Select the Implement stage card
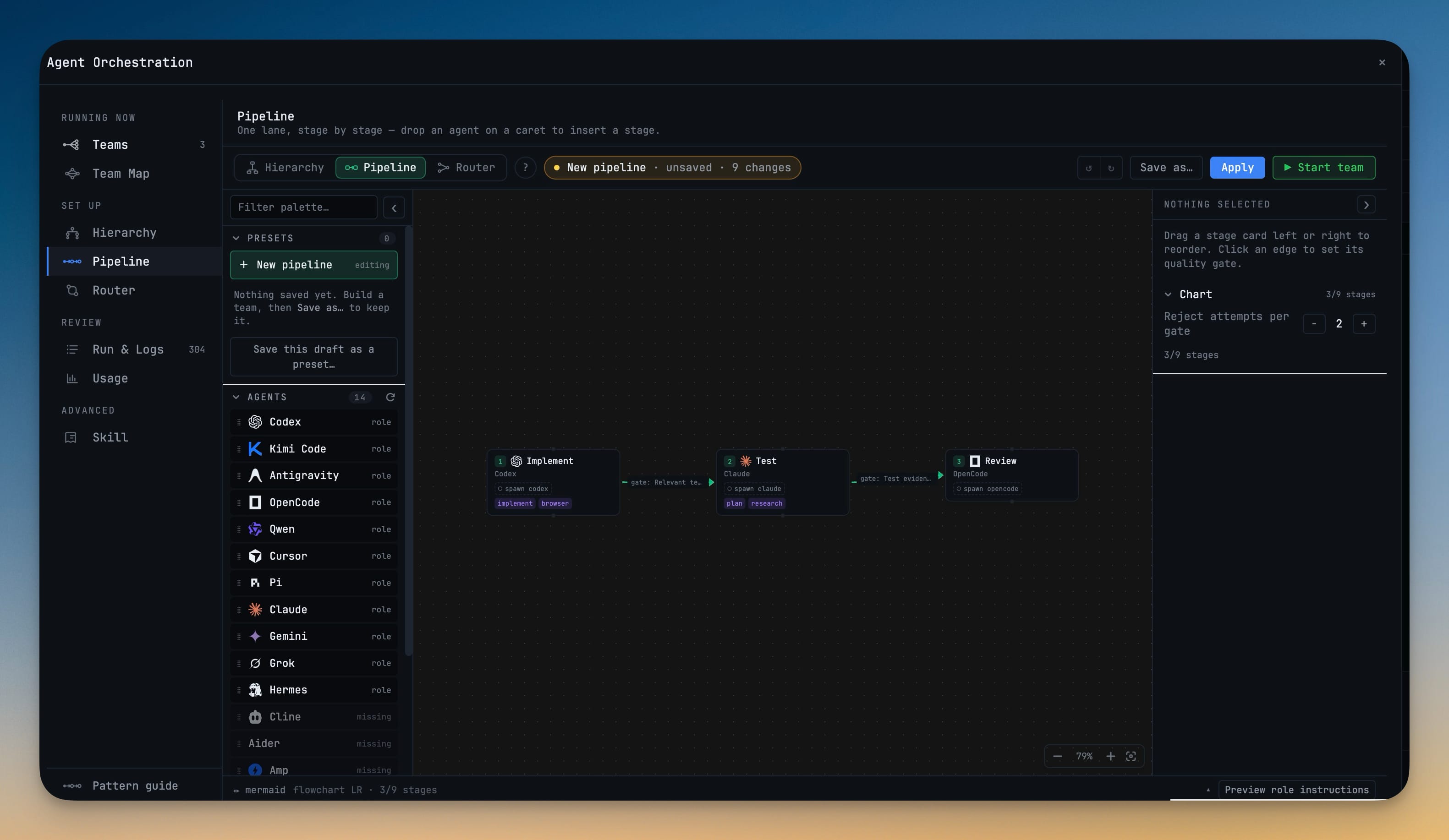The image size is (1449, 840). coord(553,482)
